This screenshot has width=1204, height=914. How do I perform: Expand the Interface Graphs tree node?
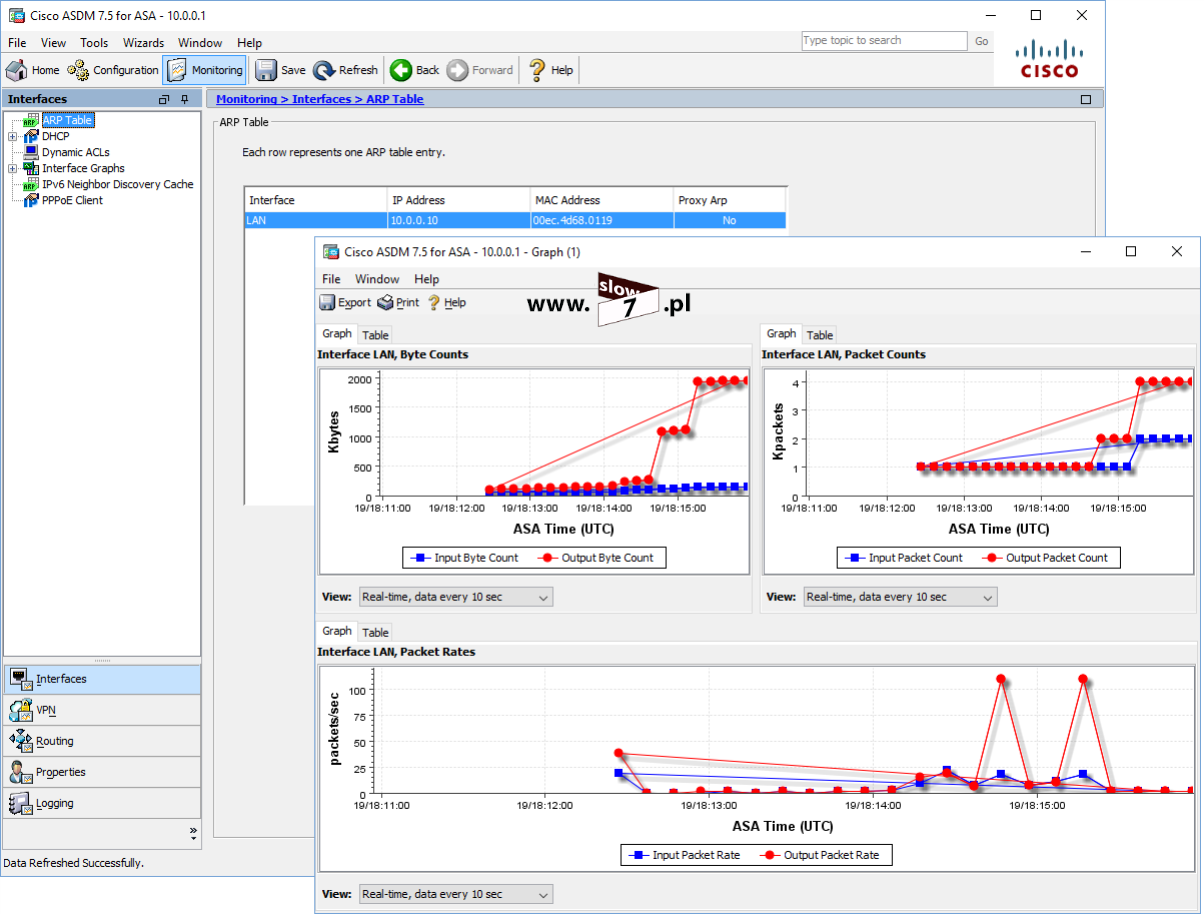[12, 168]
